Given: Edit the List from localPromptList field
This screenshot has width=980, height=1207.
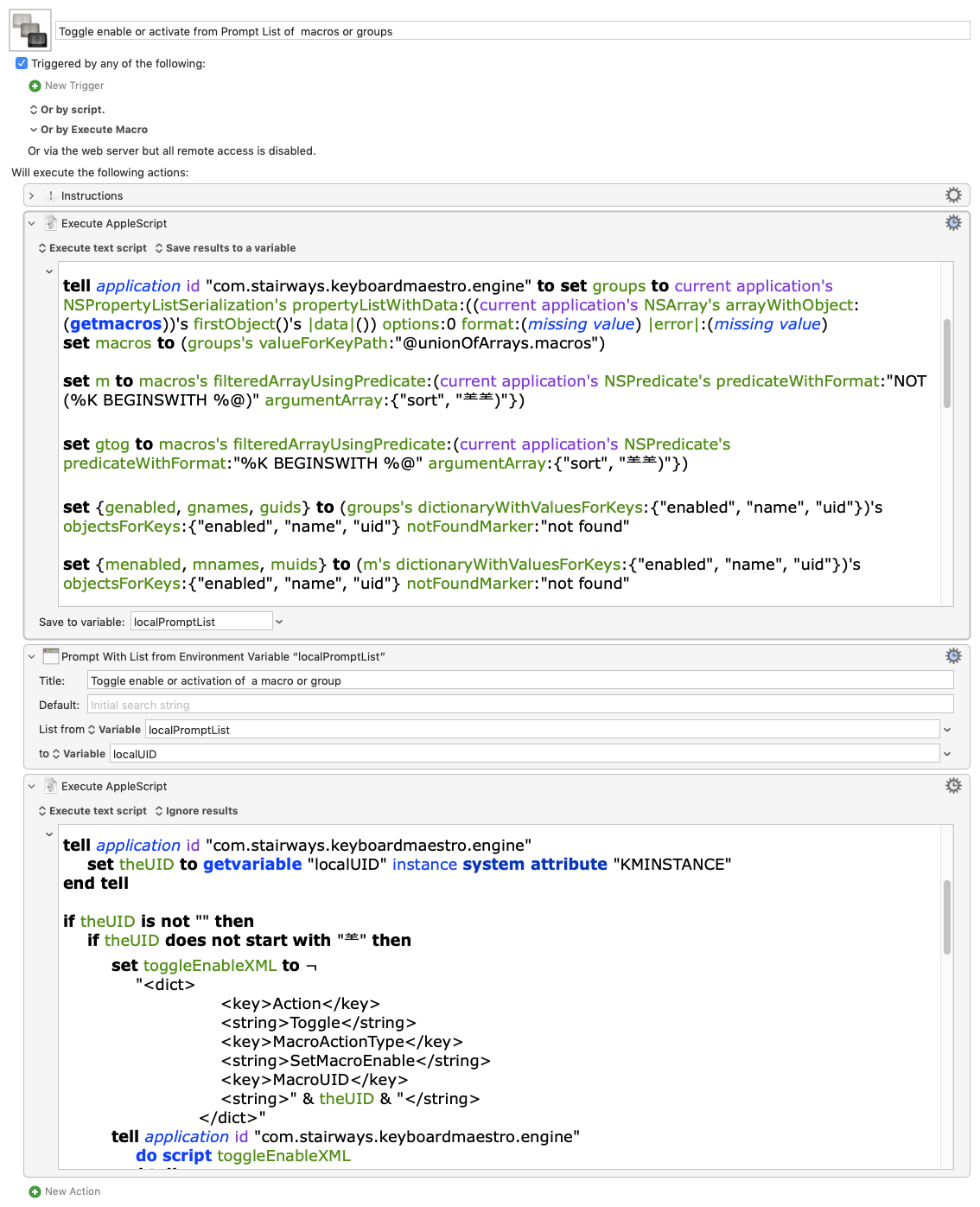Looking at the screenshot, I should click(542, 730).
